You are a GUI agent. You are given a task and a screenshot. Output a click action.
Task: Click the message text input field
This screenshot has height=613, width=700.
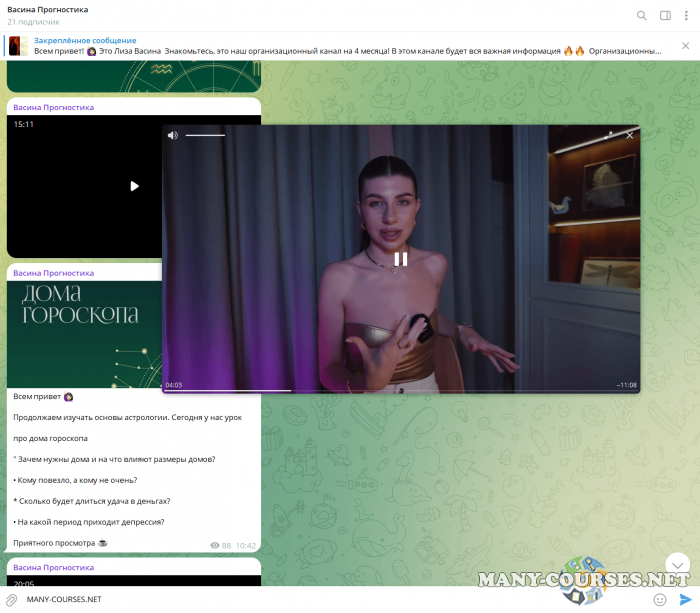point(300,599)
